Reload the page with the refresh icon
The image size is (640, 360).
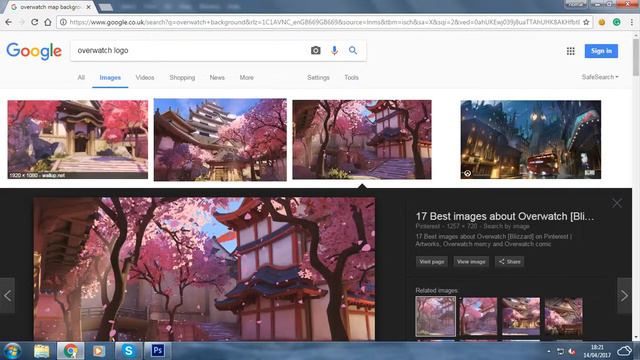pos(35,22)
